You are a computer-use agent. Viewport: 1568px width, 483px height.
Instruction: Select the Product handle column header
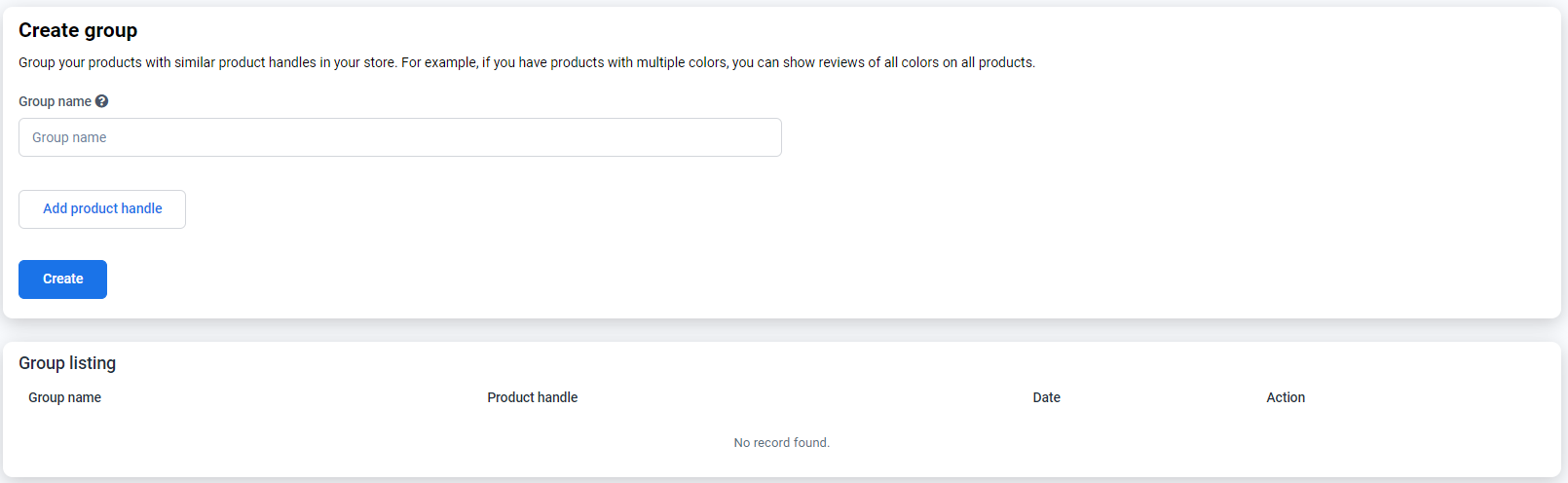pos(532,397)
